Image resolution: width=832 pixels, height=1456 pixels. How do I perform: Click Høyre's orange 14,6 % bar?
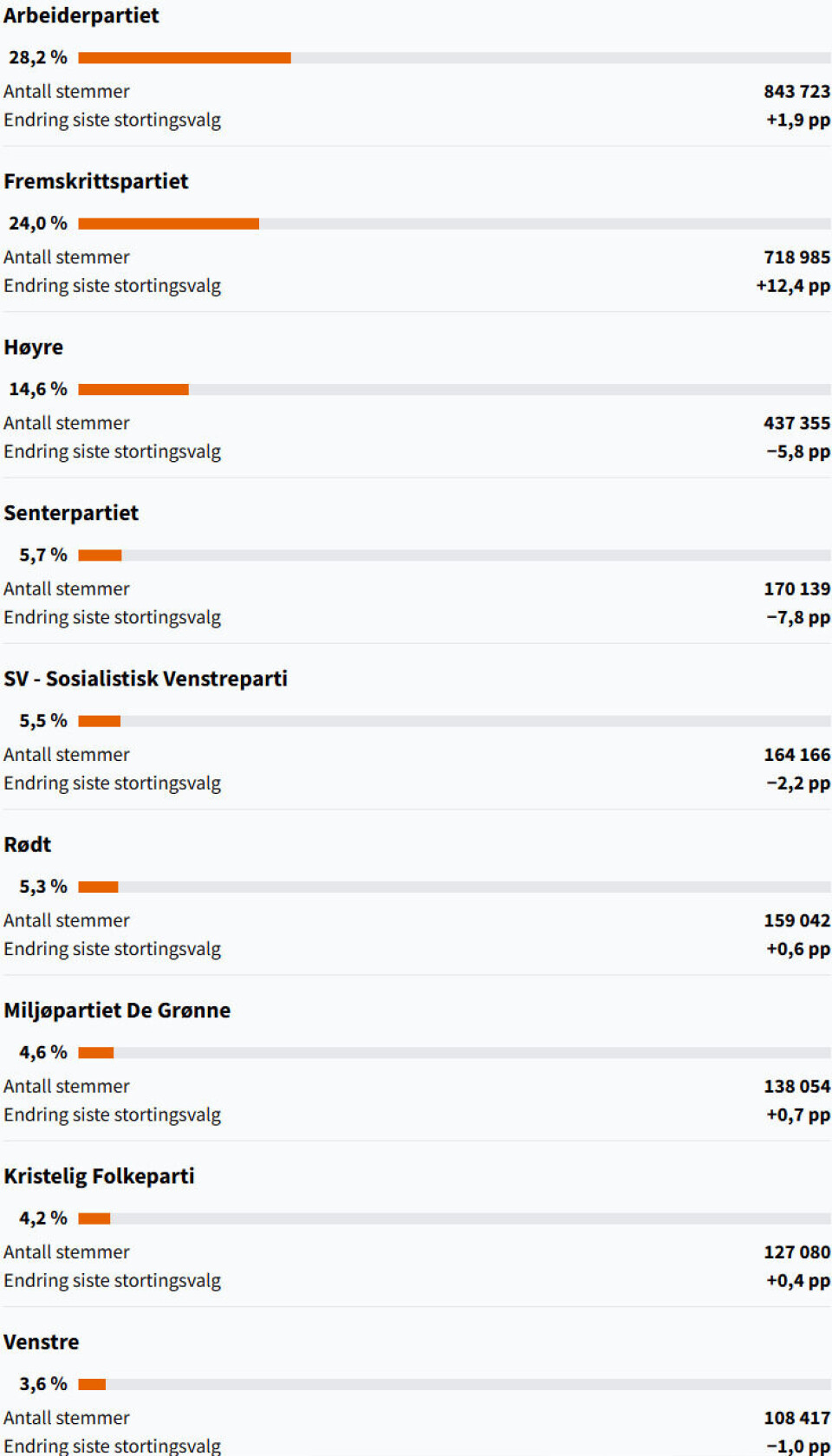[x=133, y=390]
